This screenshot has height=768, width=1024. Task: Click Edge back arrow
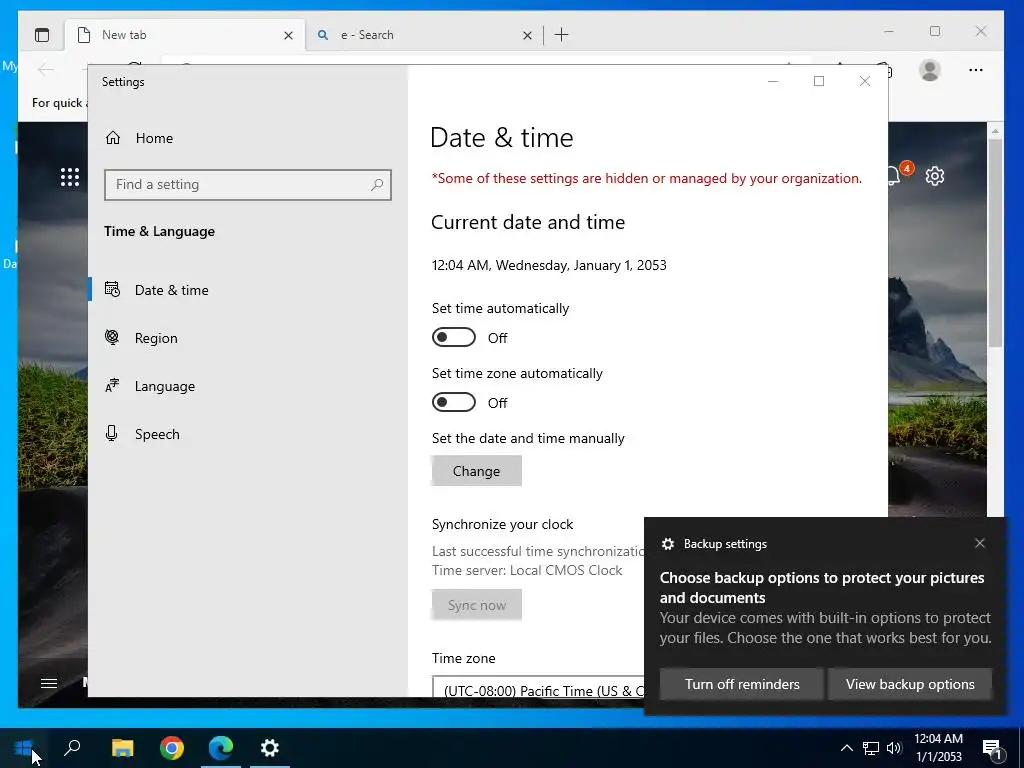pos(46,69)
